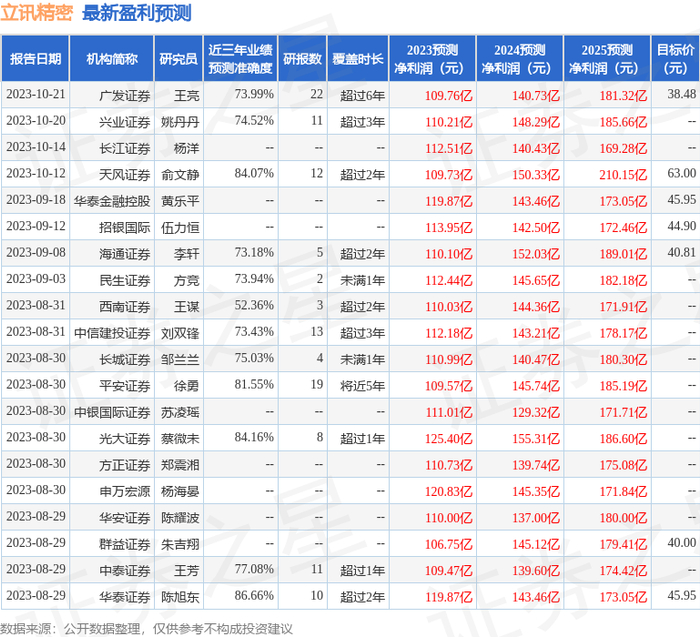The width and height of the screenshot is (700, 637).
Task: Click the 研究员 column header
Action: (179, 58)
